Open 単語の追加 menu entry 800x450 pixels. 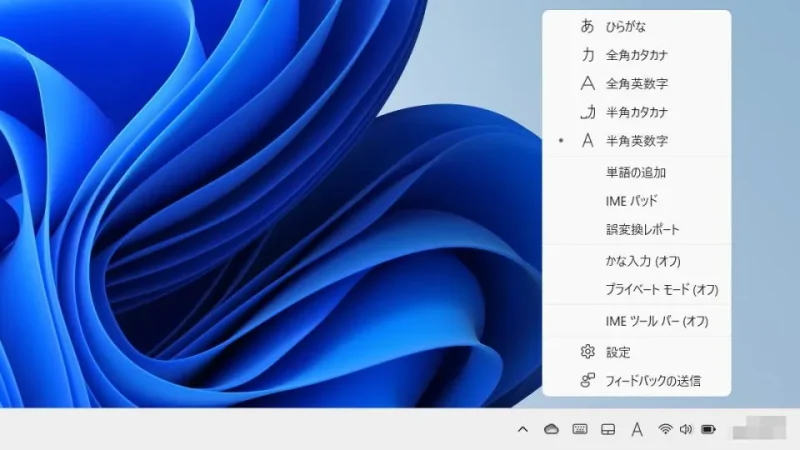click(x=635, y=172)
